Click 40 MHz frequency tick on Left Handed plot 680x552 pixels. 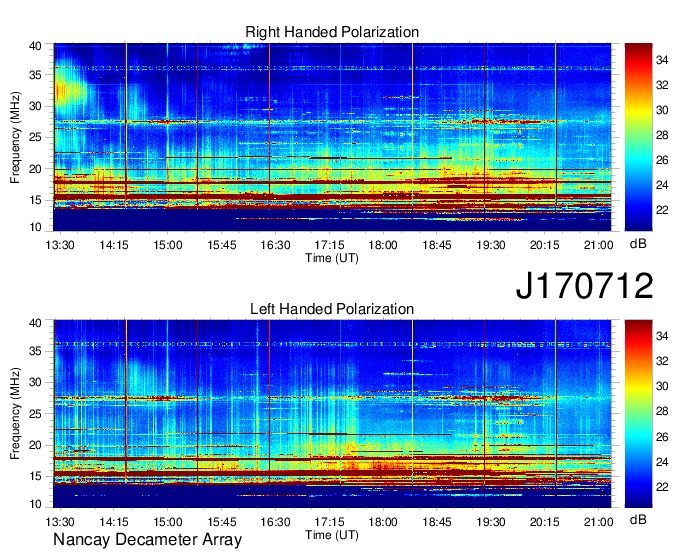coord(35,323)
